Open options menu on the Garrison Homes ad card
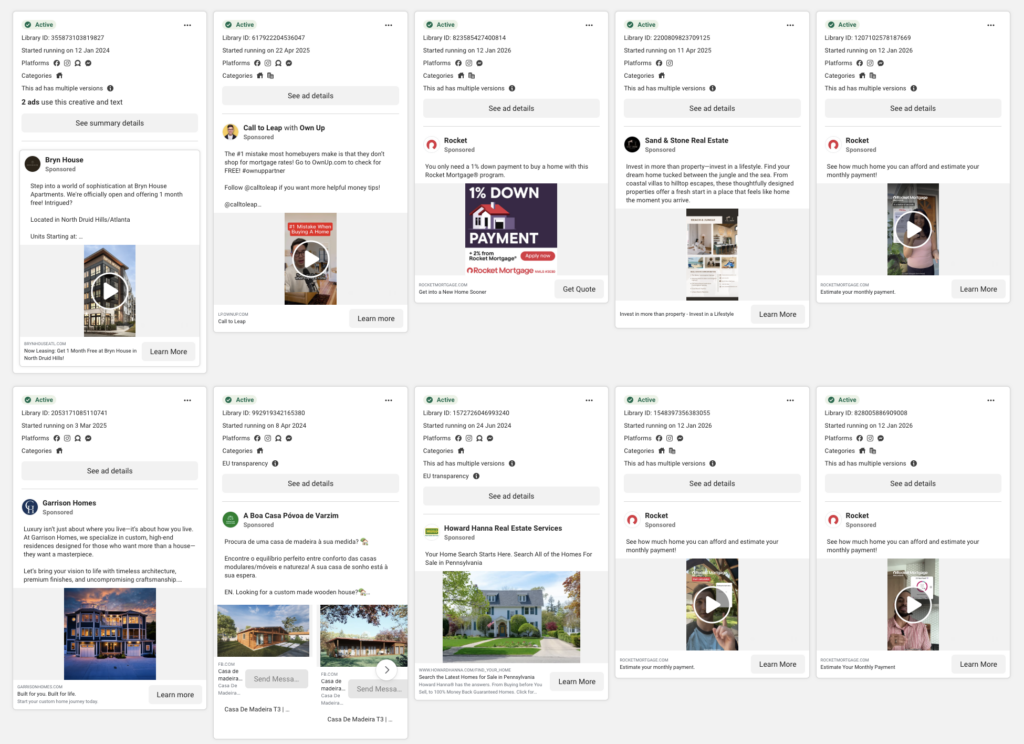Image resolution: width=1024 pixels, height=744 pixels. [x=188, y=399]
